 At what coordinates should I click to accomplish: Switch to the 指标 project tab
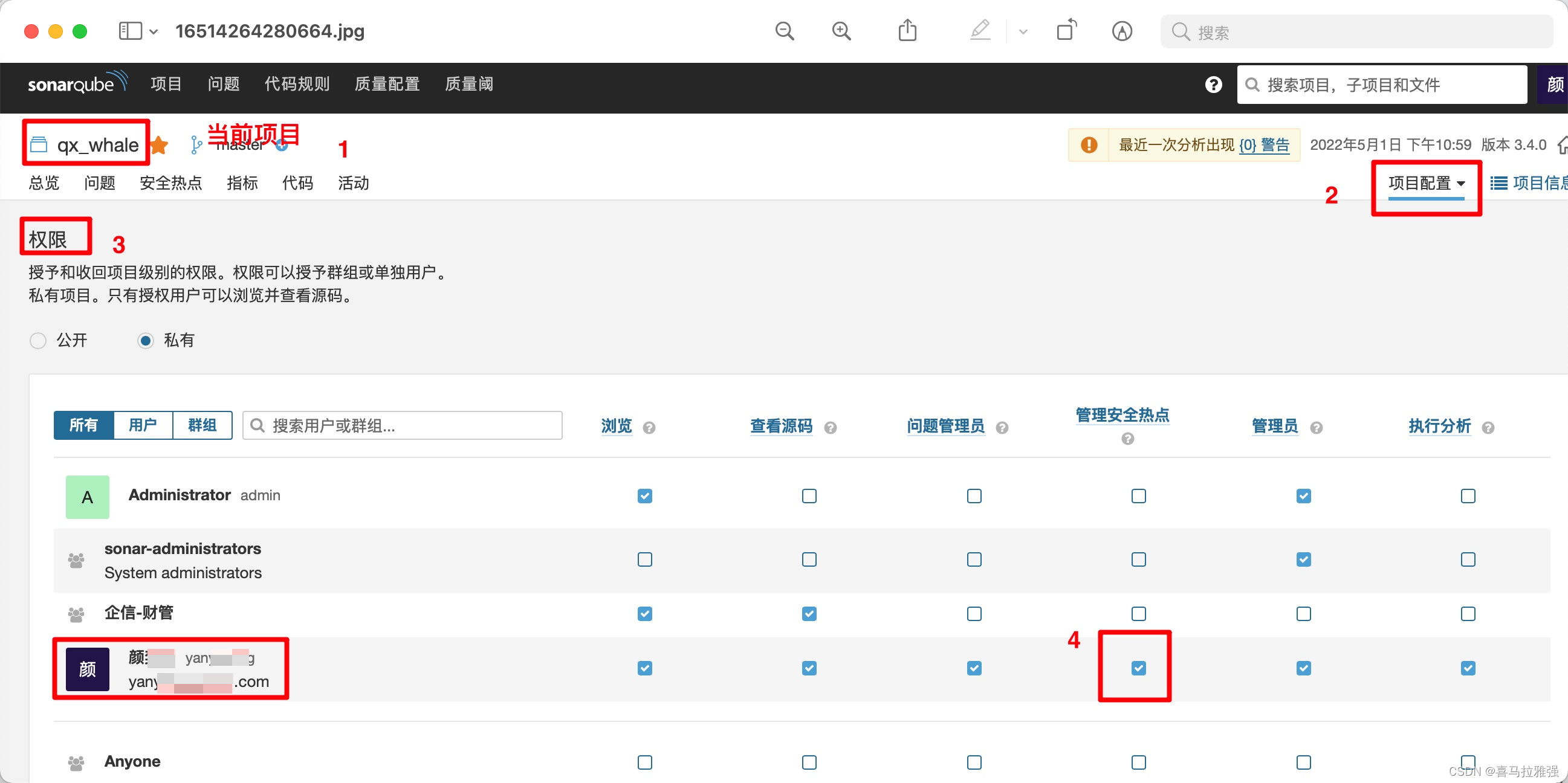[x=242, y=182]
